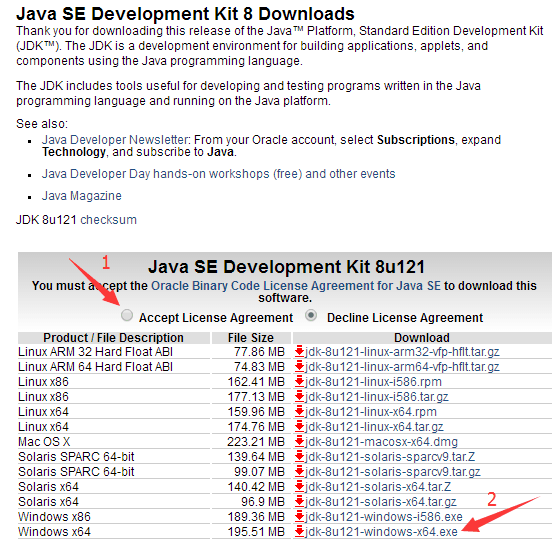Image resolution: width=559 pixels, height=549 pixels.
Task: Select the Accept License Agreement radio button
Action: (127, 315)
